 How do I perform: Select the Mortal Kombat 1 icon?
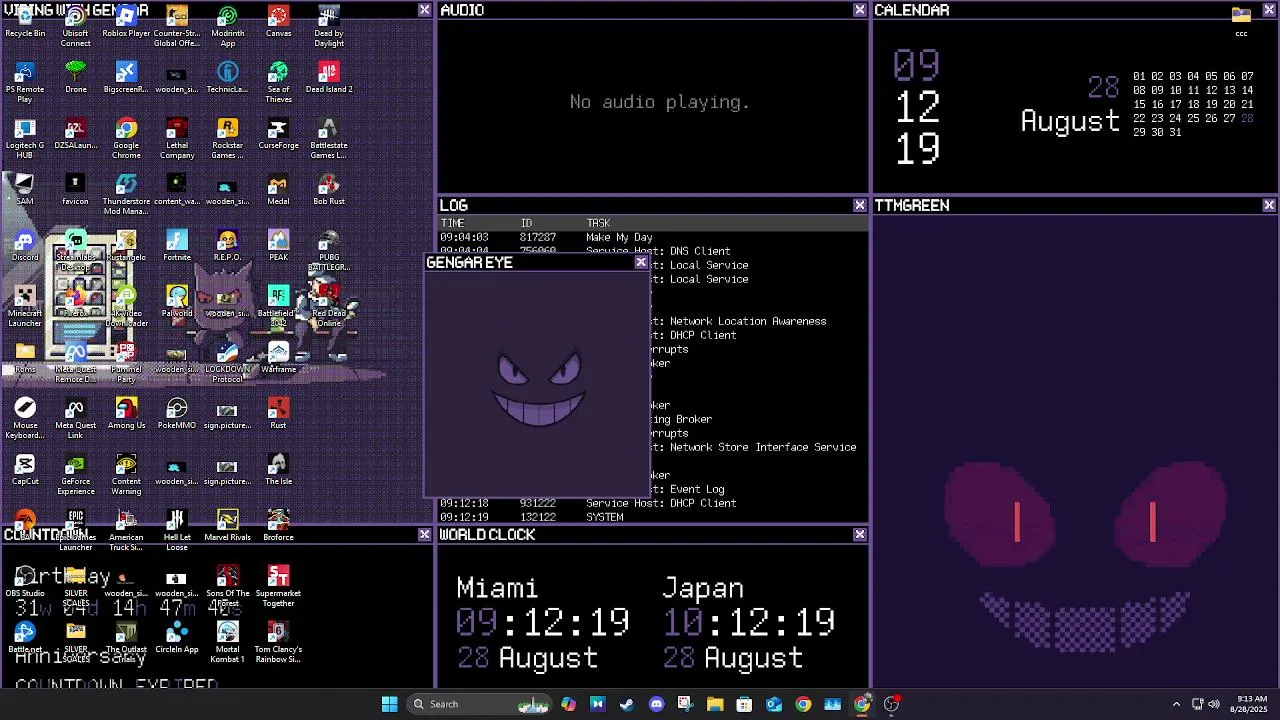pyautogui.click(x=227, y=643)
